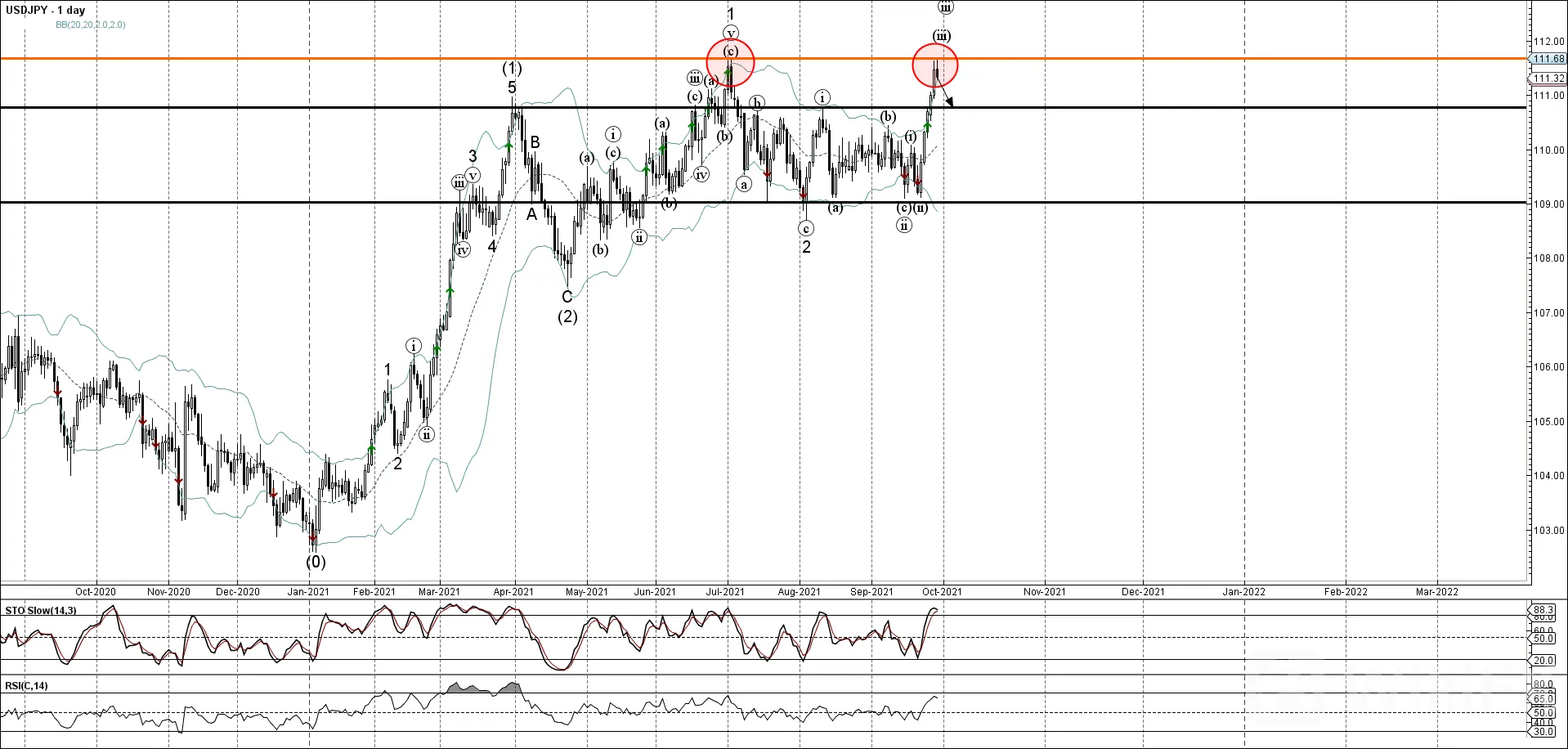Click the 111.32 current price tag
Image resolution: width=1568 pixels, height=749 pixels.
[1548, 78]
